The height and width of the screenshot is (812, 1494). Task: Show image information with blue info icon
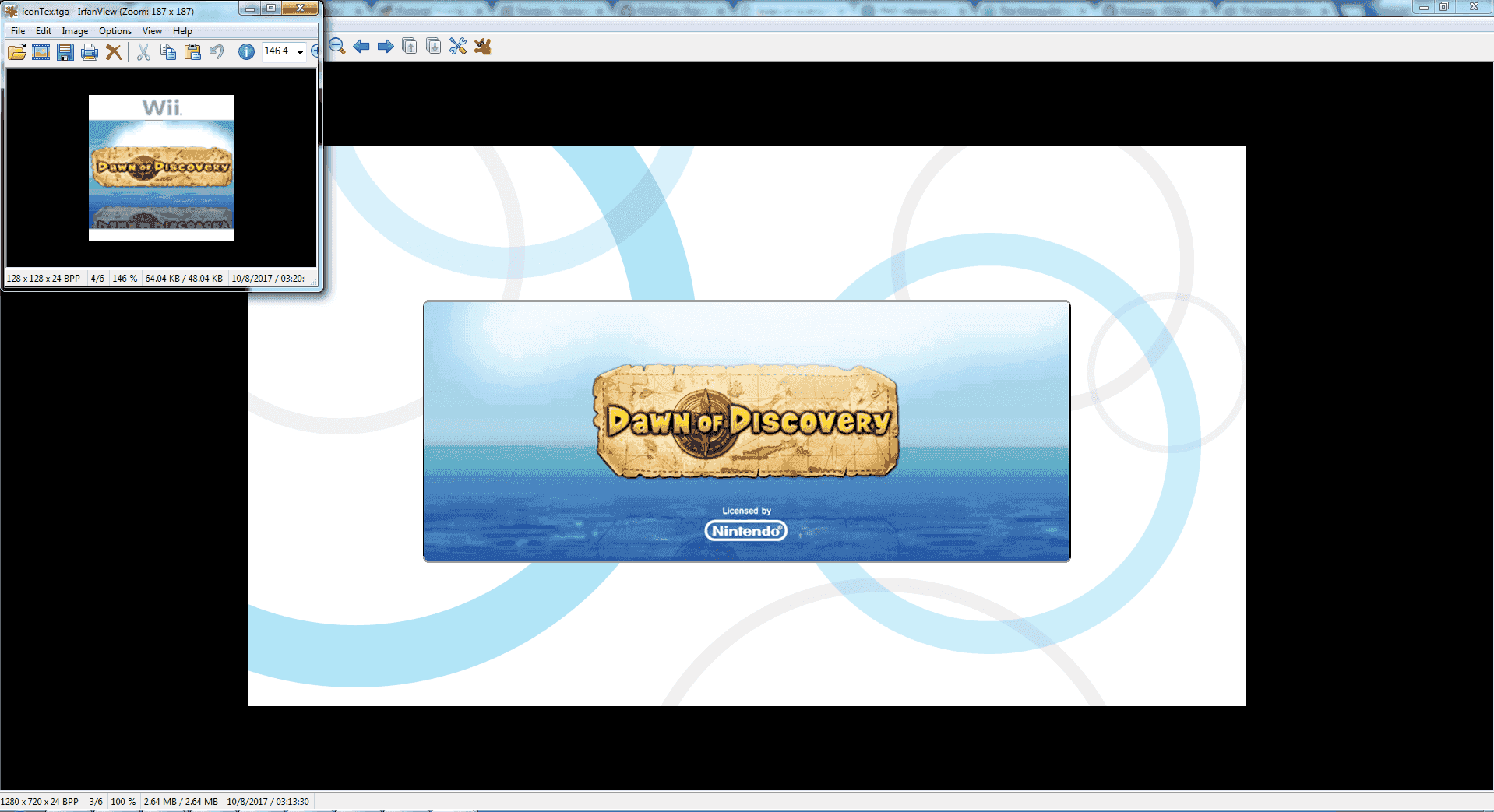(x=246, y=52)
